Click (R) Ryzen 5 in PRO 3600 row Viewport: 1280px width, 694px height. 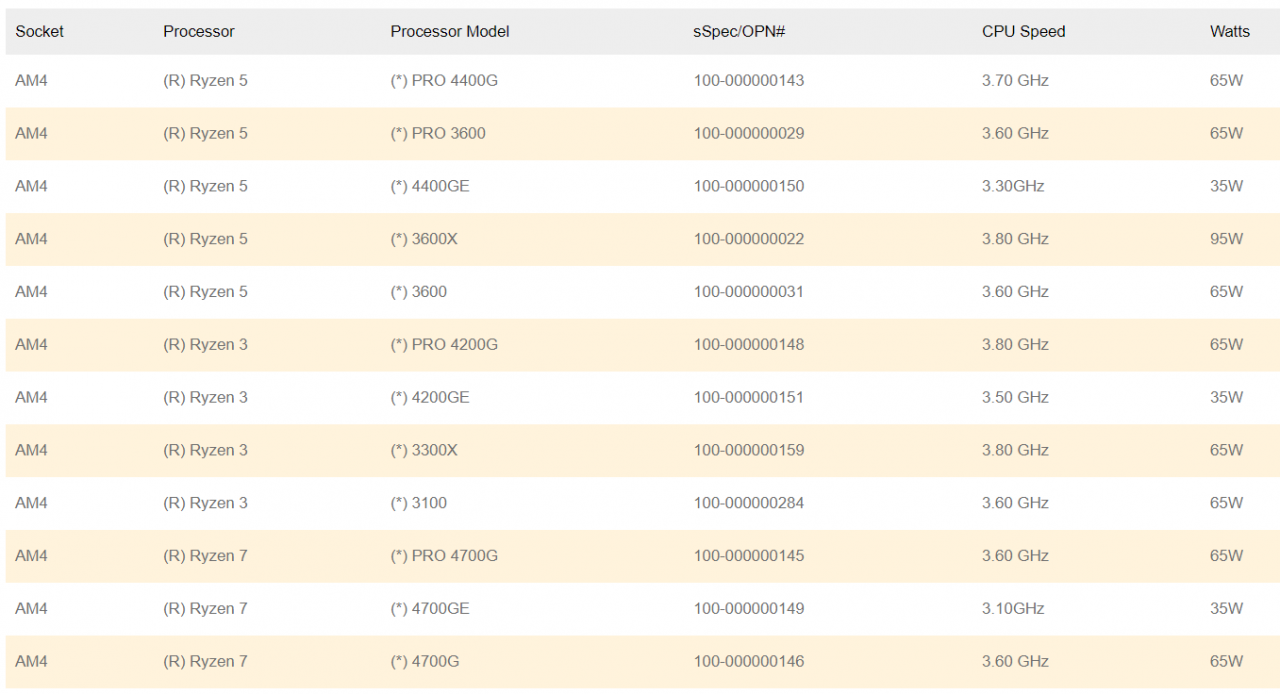coord(205,134)
